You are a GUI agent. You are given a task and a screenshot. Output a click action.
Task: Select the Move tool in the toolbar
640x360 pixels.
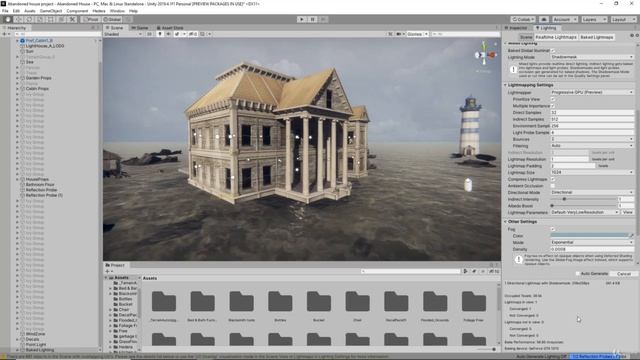(18, 19)
